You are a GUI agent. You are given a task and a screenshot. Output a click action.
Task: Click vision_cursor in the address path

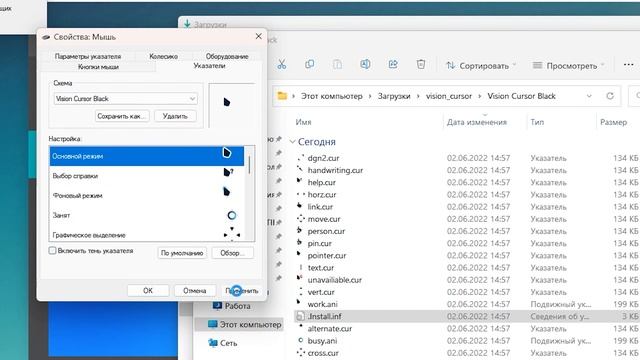(x=449, y=96)
